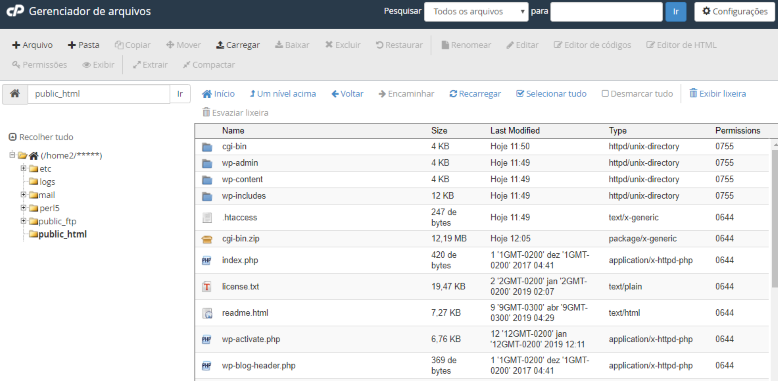Create a new file with + Arquivo

tap(32, 45)
